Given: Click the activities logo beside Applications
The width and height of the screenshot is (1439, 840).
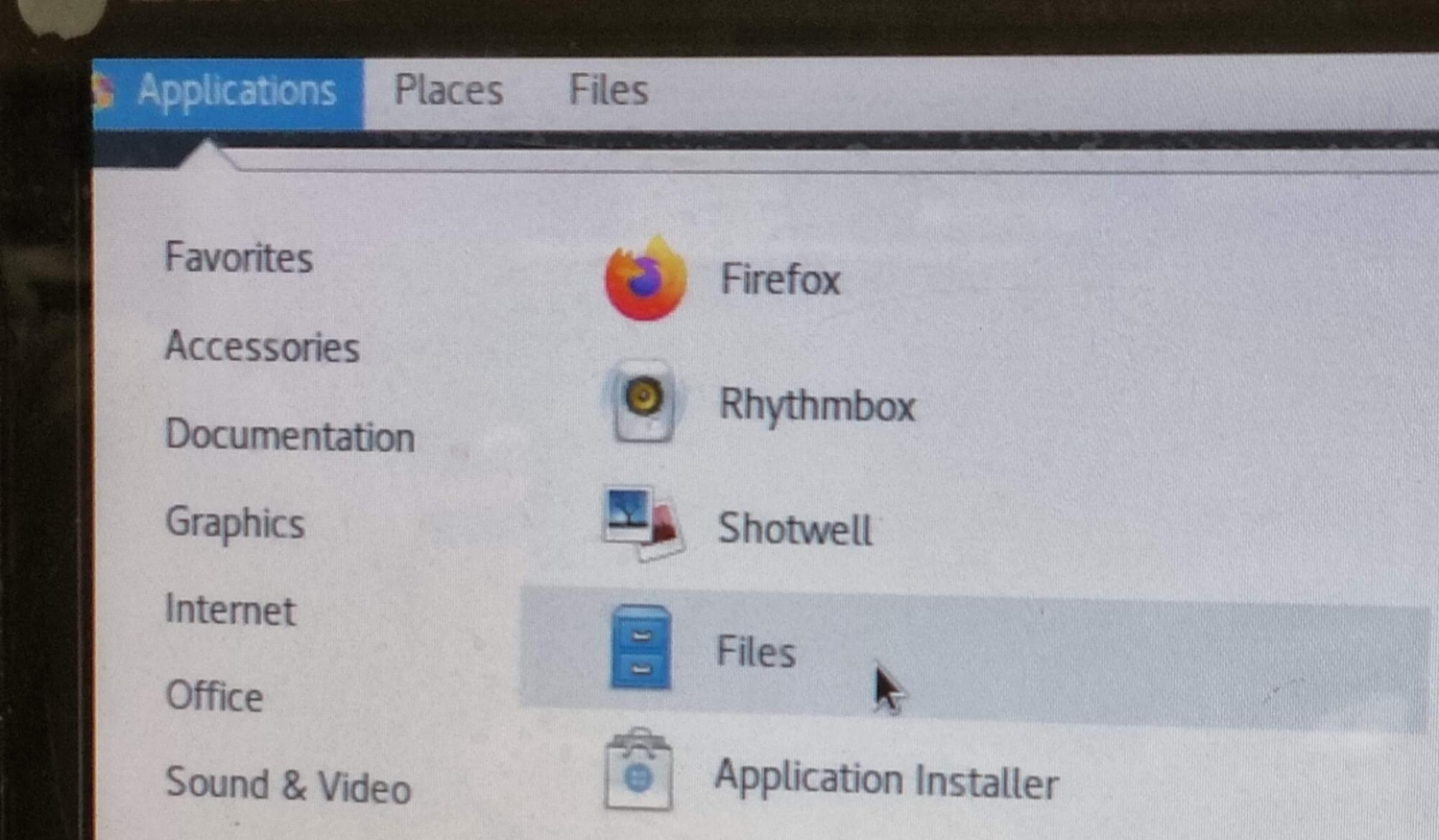Looking at the screenshot, I should click(104, 92).
